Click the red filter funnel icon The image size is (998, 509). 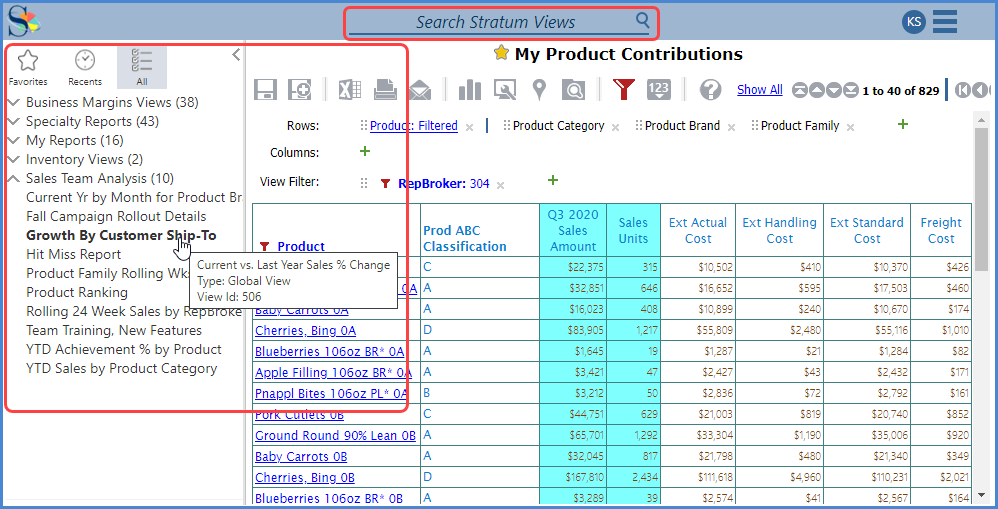624,90
